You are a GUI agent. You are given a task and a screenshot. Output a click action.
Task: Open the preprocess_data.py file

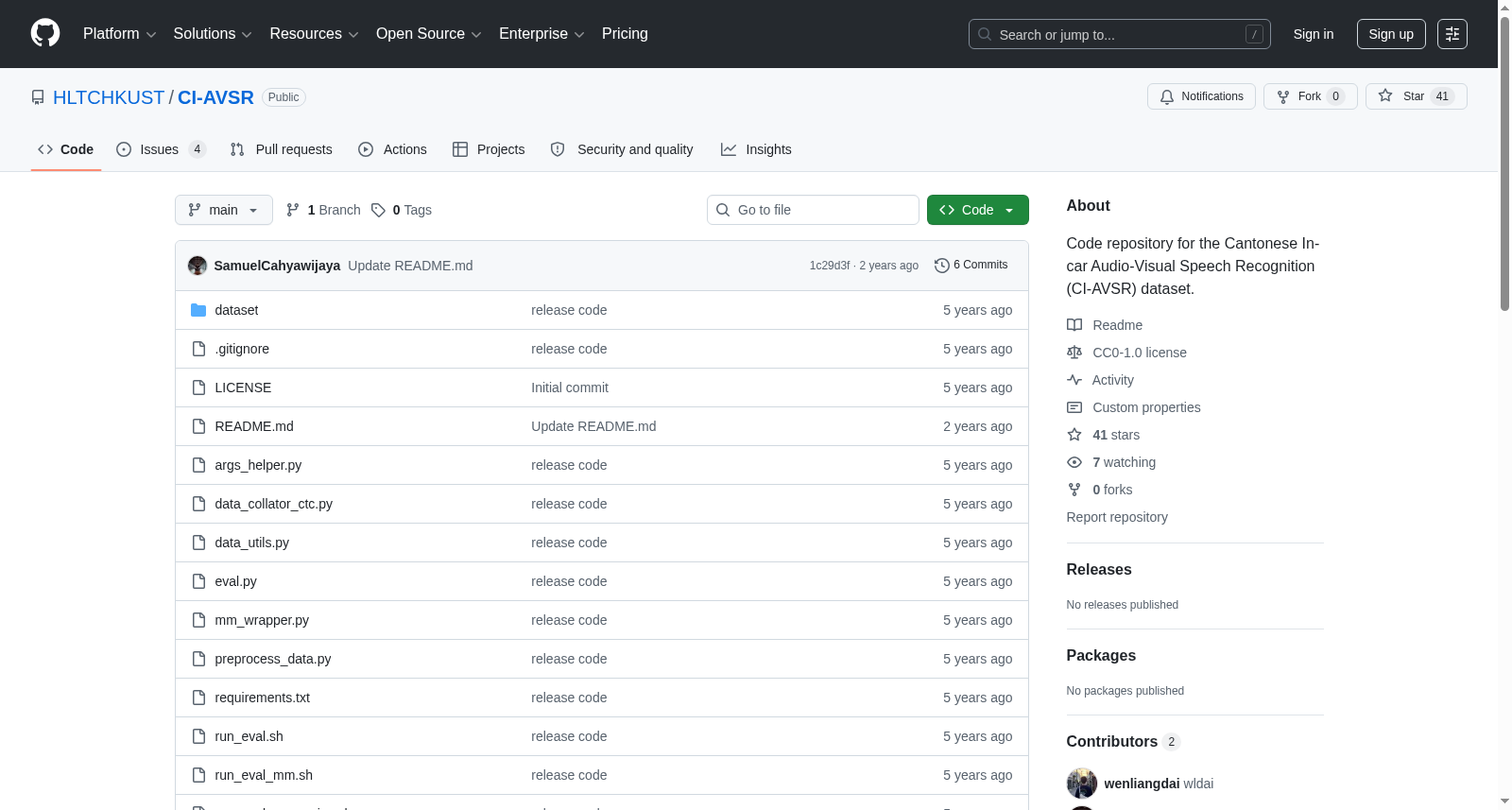(273, 659)
